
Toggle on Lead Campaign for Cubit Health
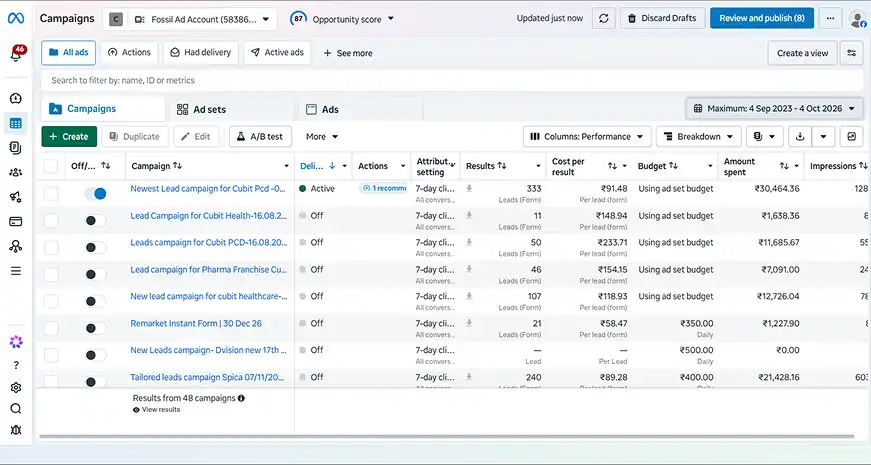click(x=95, y=221)
